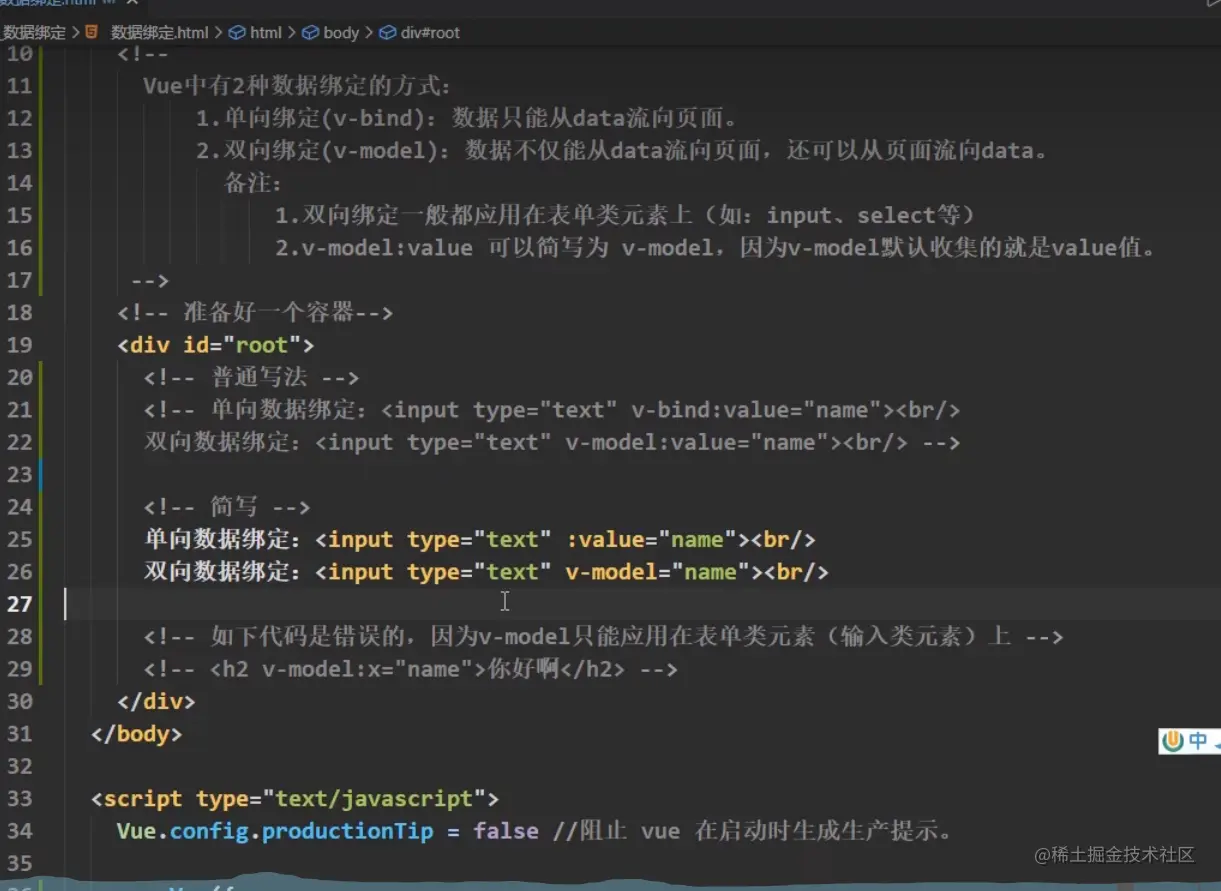Click line number 27 in the gutter

coord(20,604)
